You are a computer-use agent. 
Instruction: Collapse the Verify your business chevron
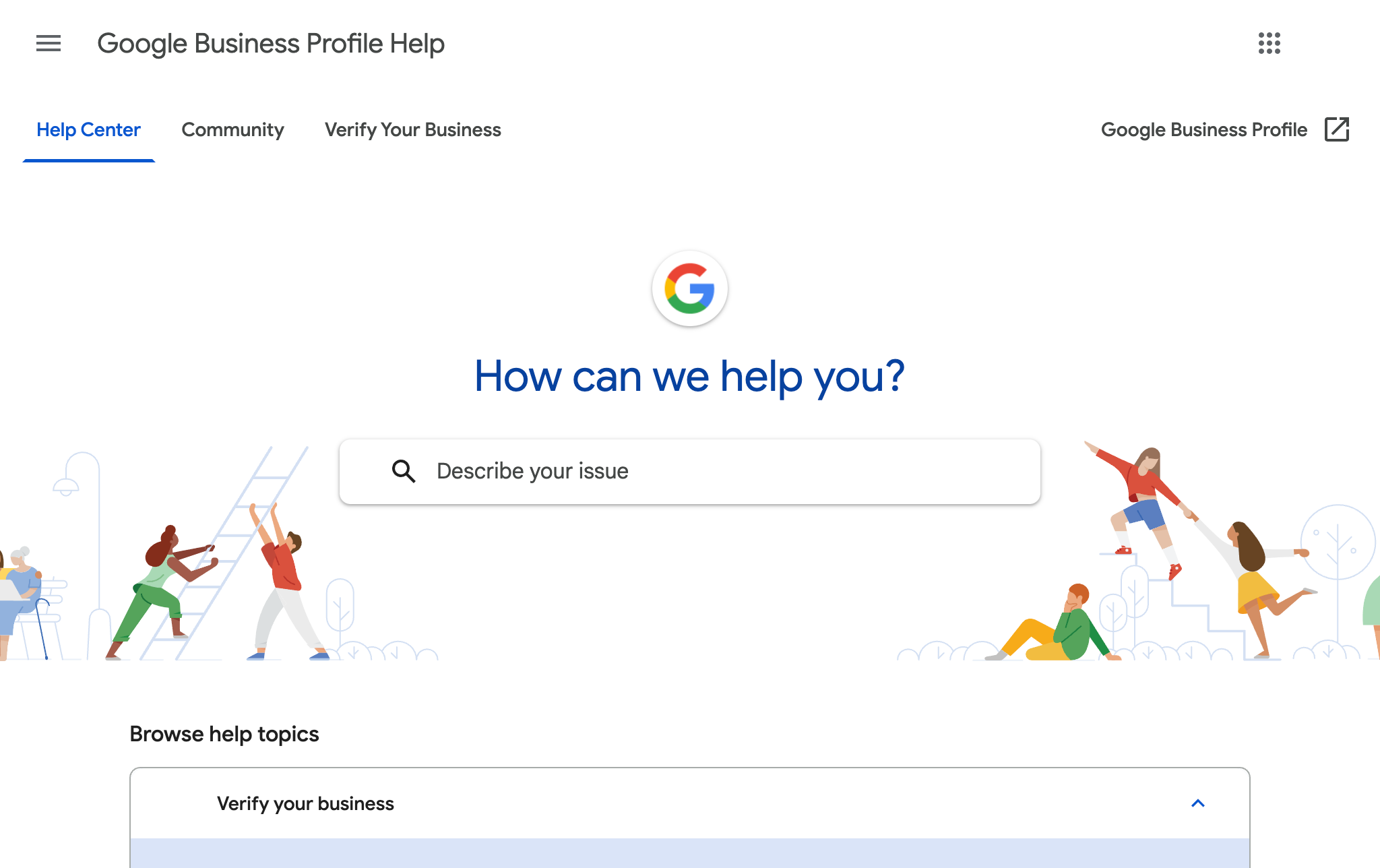click(x=1197, y=803)
